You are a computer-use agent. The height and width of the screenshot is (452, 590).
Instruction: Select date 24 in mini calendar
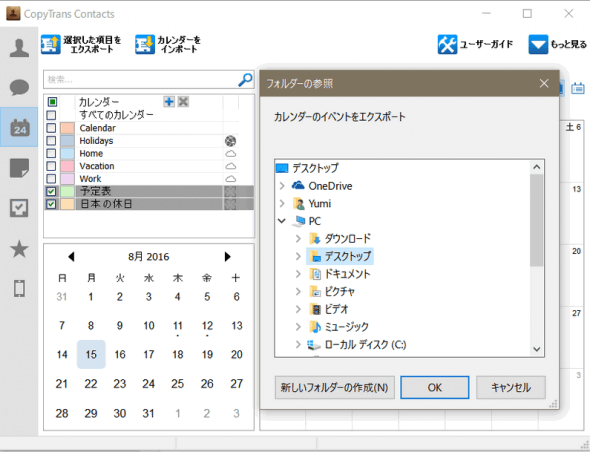[148, 384]
